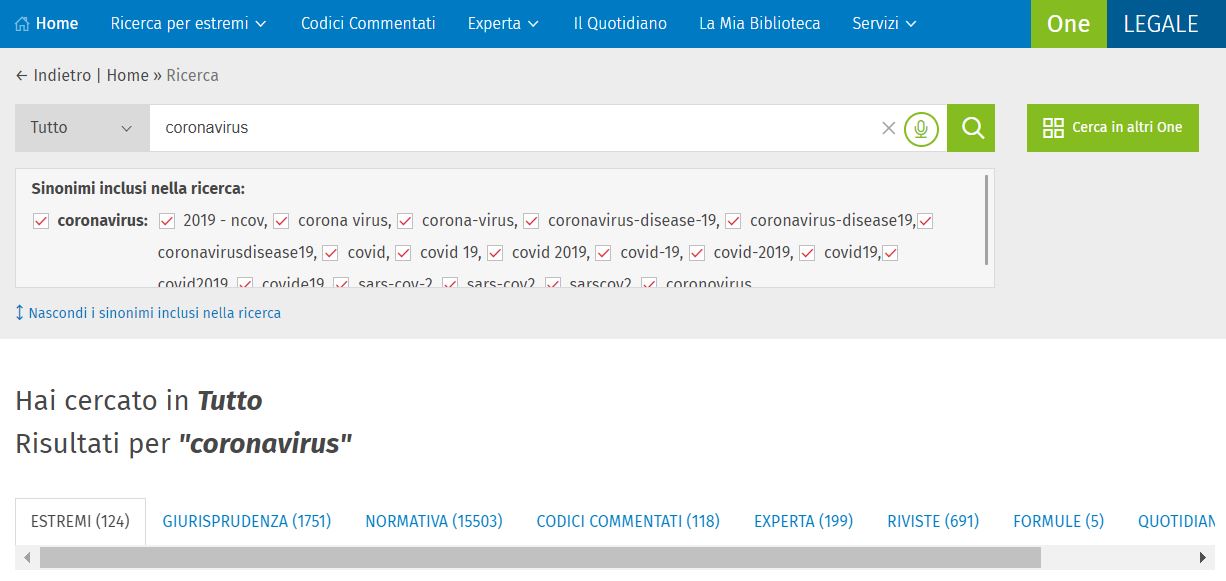Expand the Servizi dropdown menu
This screenshot has height=581, width=1226.
point(884,23)
